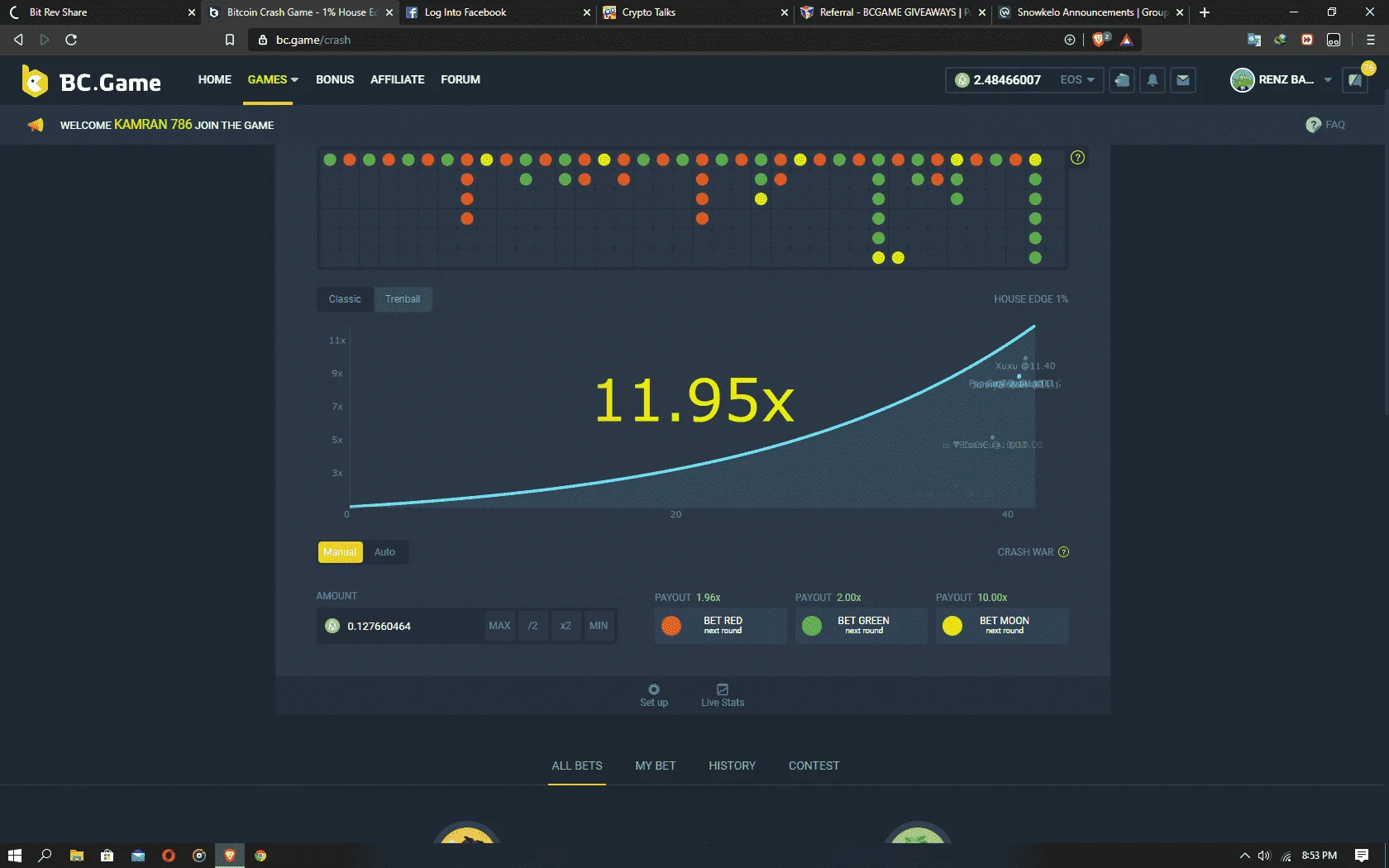Click the trend chart help question mark
The width and height of the screenshot is (1389, 868).
pos(1077,158)
